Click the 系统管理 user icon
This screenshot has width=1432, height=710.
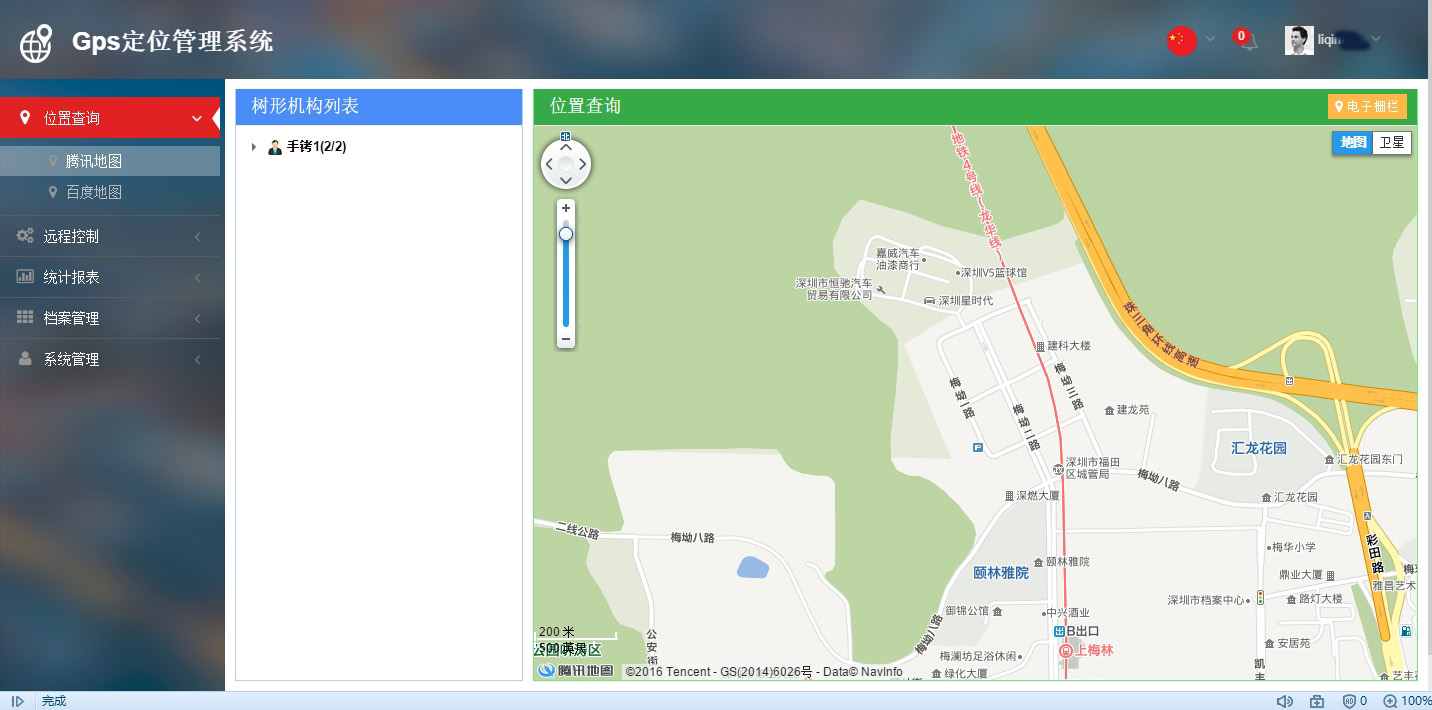pos(25,358)
